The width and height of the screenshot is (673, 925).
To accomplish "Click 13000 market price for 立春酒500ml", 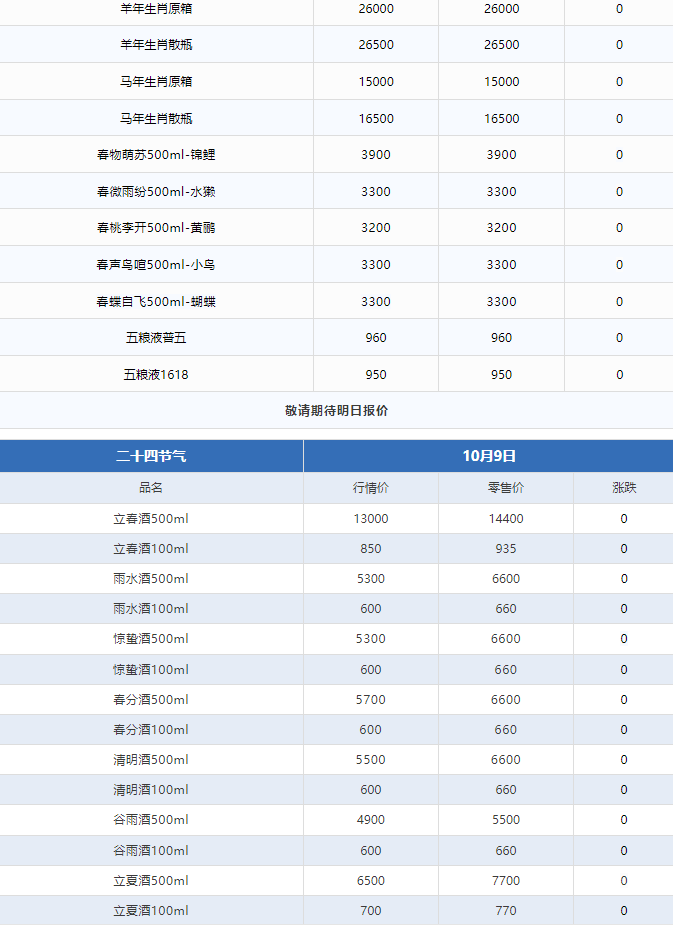I will click(371, 519).
